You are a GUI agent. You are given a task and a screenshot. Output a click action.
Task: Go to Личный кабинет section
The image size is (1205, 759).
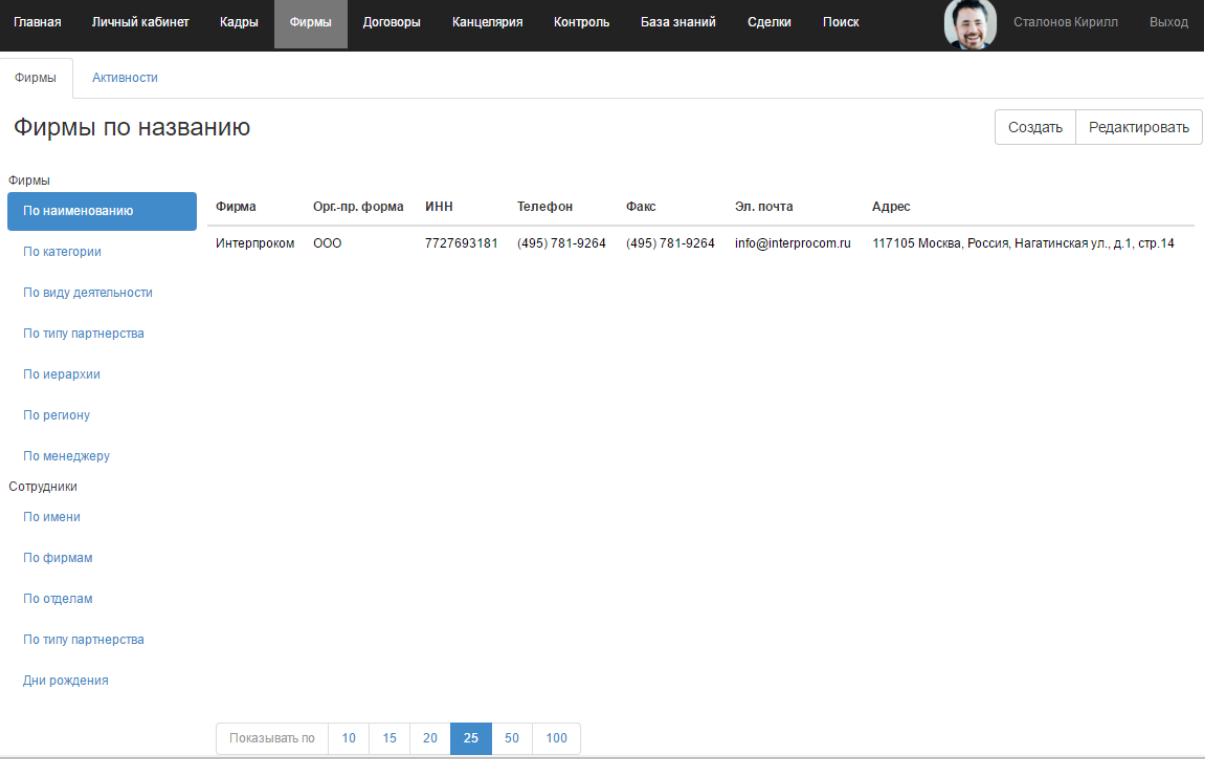140,23
